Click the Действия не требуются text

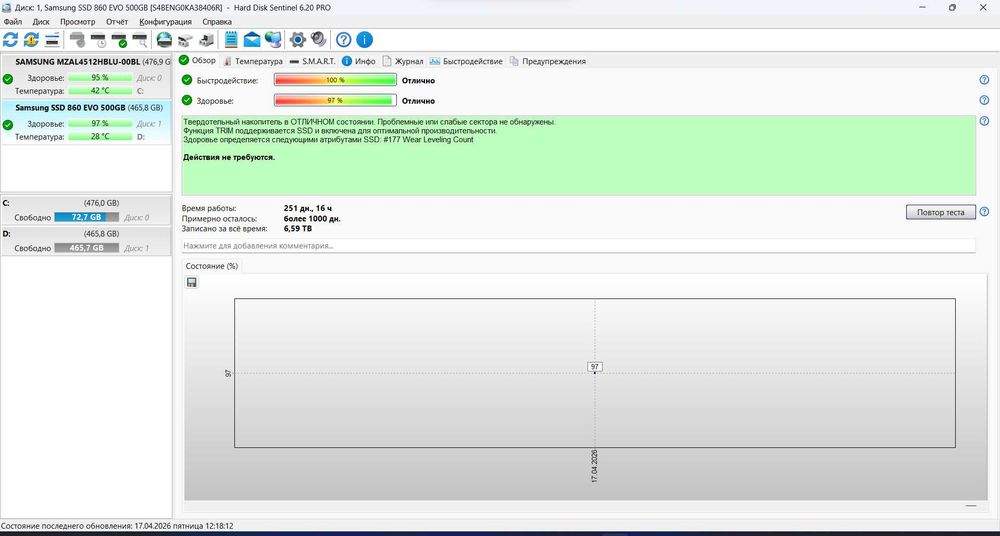[229, 157]
